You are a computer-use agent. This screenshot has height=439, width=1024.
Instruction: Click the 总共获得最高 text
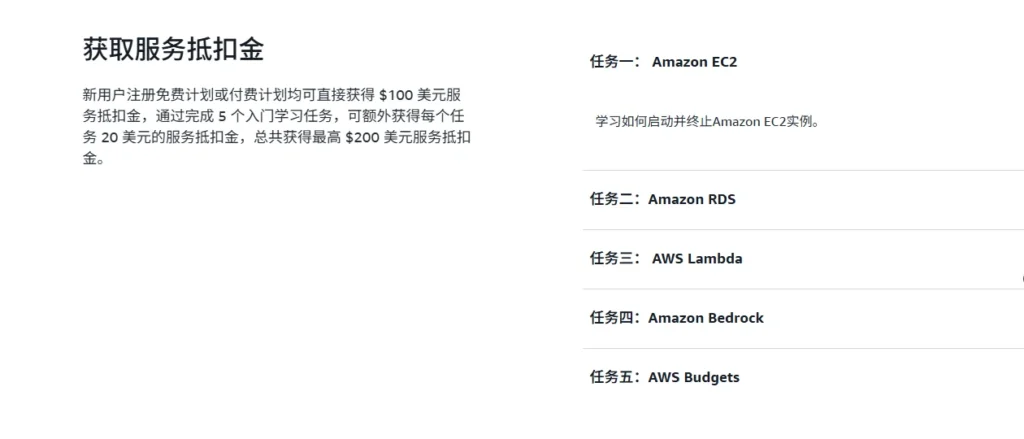[294, 137]
